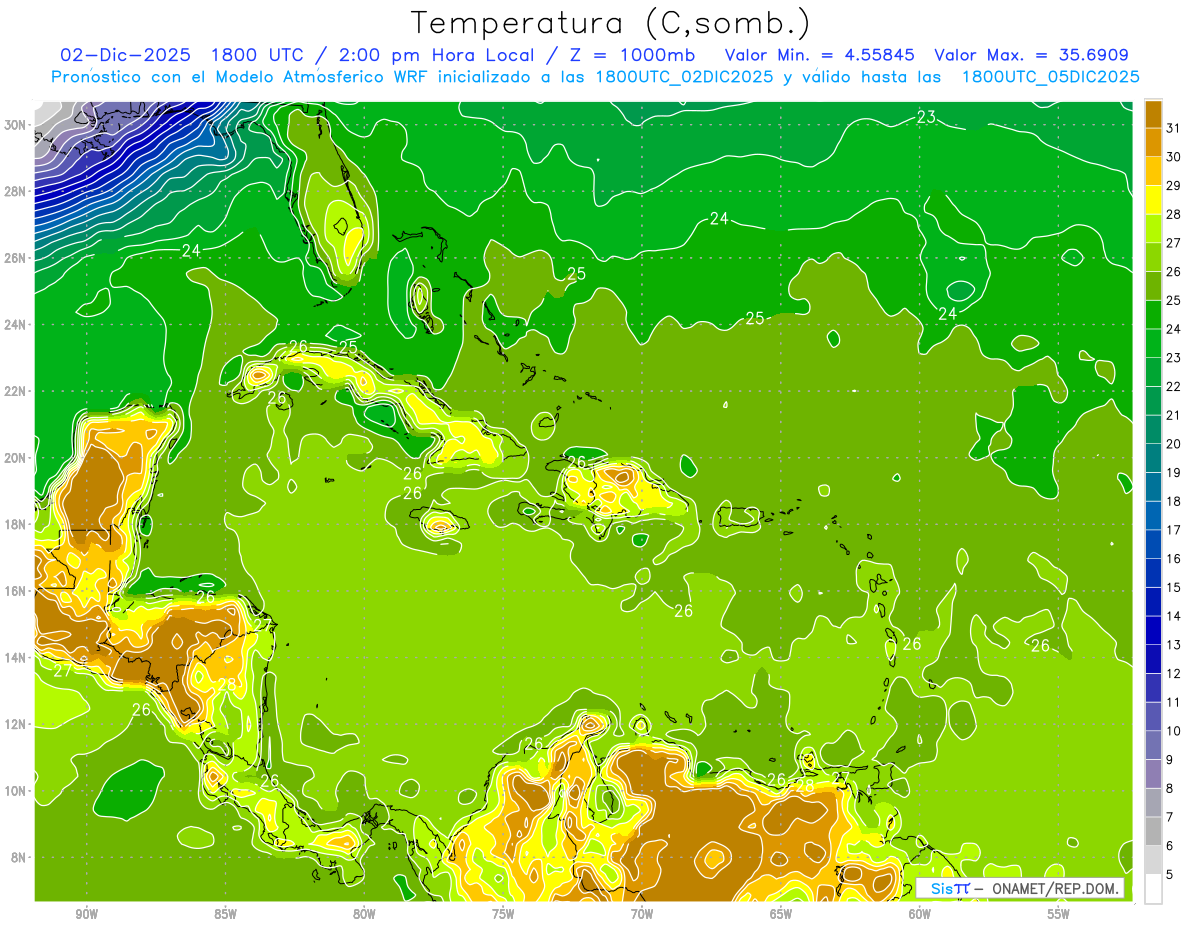Click the '28N' latitude axis label

pyautogui.click(x=16, y=191)
